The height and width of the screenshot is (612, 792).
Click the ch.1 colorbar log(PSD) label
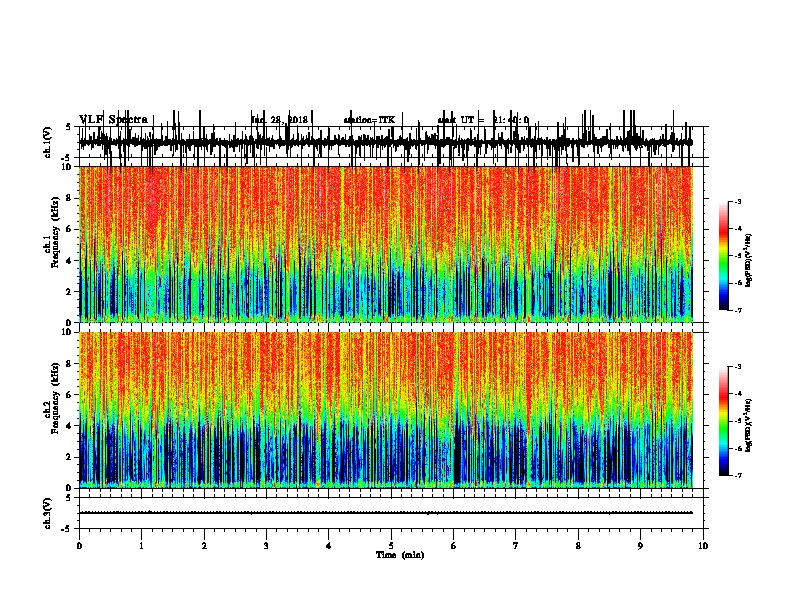(749, 260)
